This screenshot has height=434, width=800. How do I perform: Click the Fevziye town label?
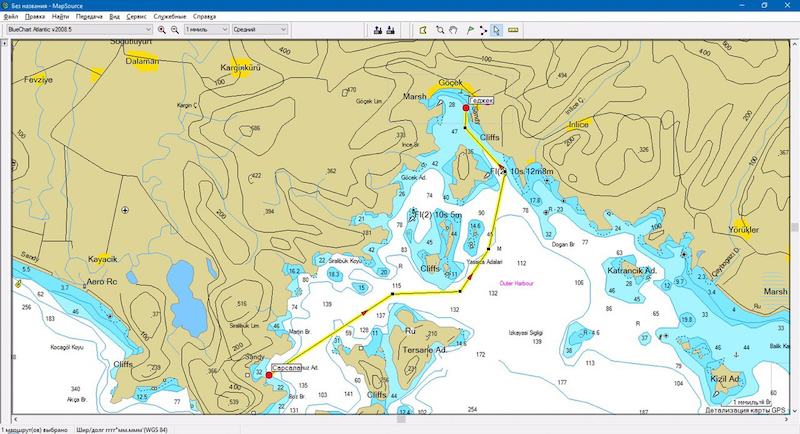pos(38,80)
